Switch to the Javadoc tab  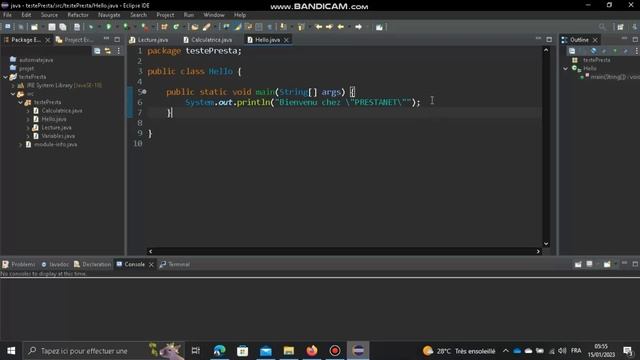click(x=55, y=264)
